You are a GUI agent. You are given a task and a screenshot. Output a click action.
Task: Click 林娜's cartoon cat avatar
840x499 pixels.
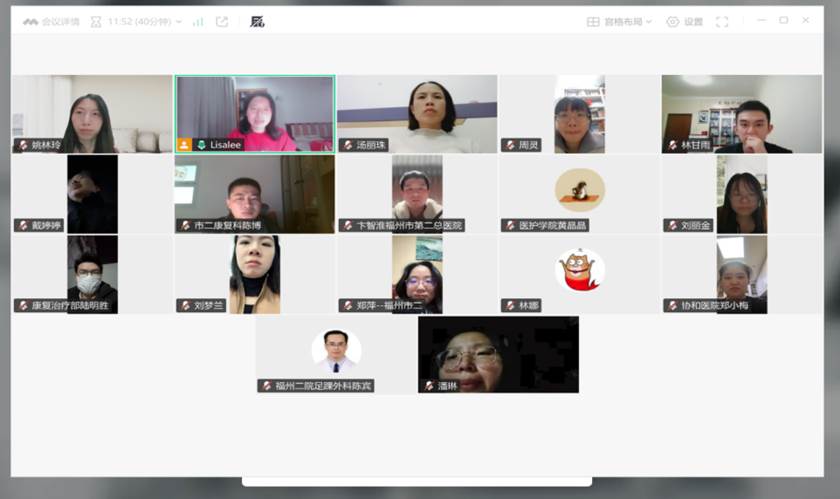580,270
